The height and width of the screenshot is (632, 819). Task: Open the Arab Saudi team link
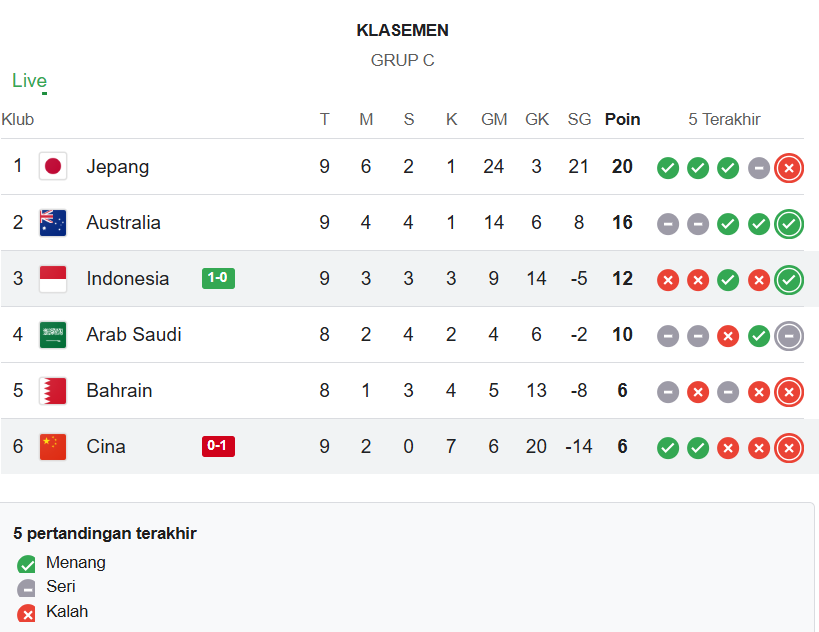pyautogui.click(x=134, y=335)
